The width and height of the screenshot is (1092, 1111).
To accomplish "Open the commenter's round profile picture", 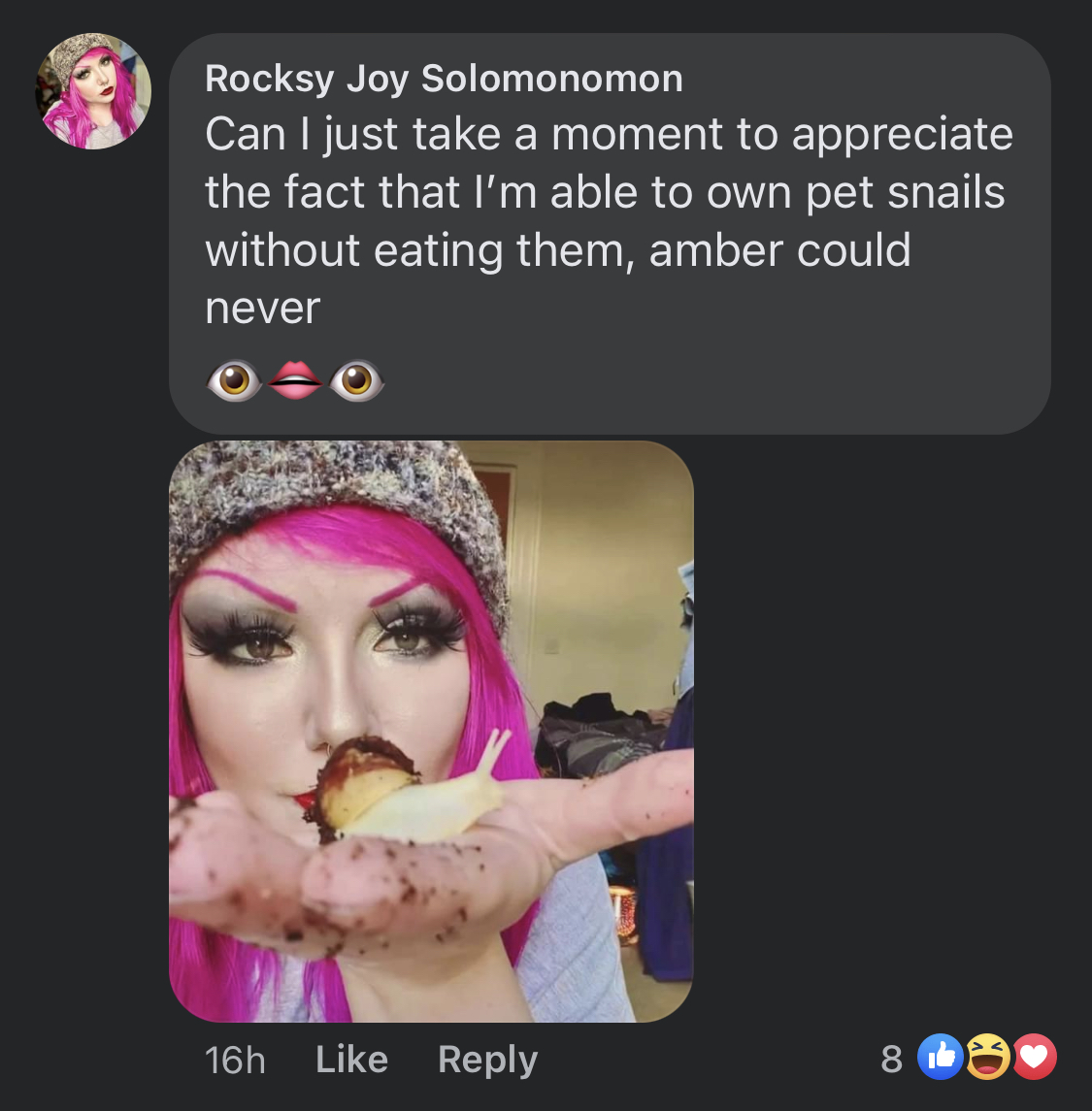I will 93,90.
